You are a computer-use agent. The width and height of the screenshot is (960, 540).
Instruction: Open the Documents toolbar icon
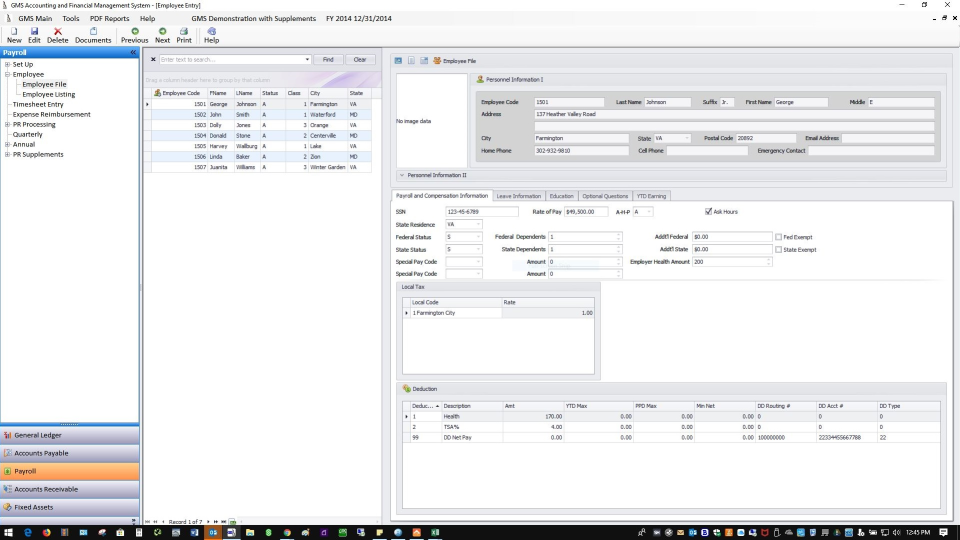93,32
